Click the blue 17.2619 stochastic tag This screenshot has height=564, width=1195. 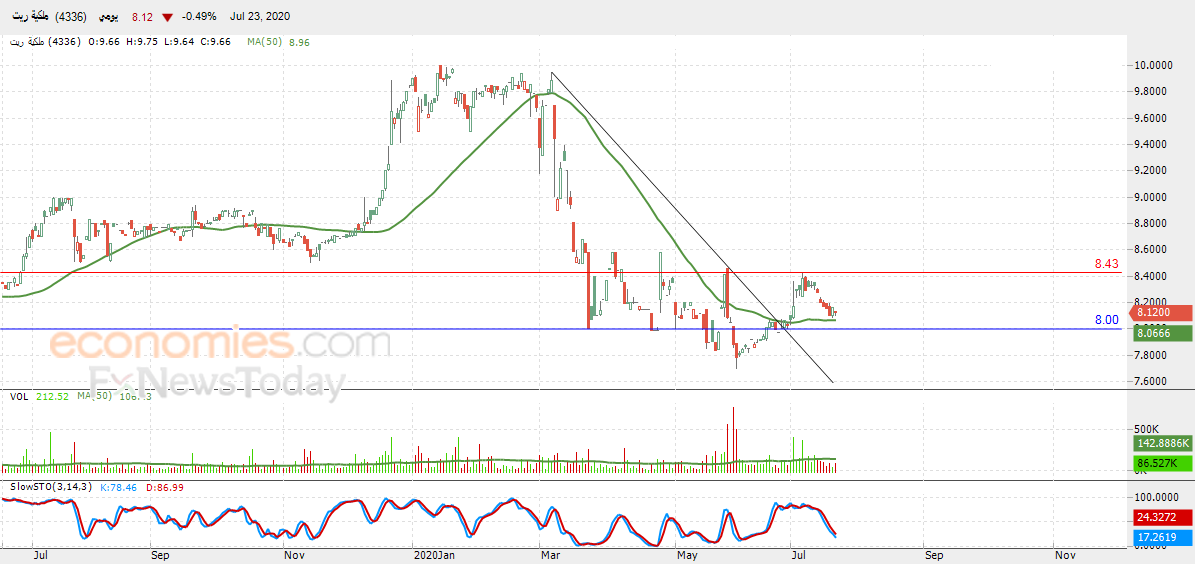coord(1161,537)
